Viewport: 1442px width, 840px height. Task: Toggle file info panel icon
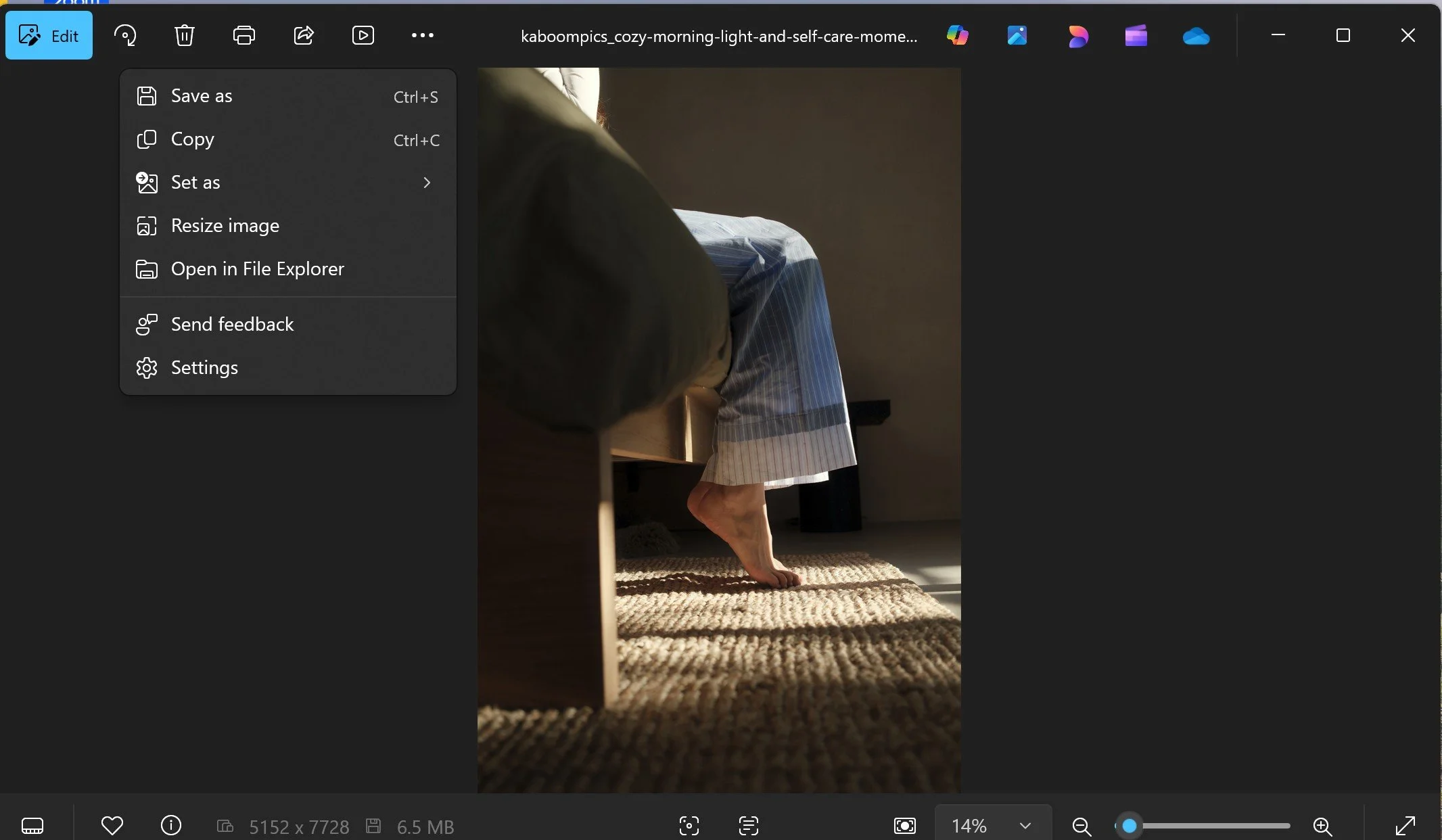coord(171,825)
